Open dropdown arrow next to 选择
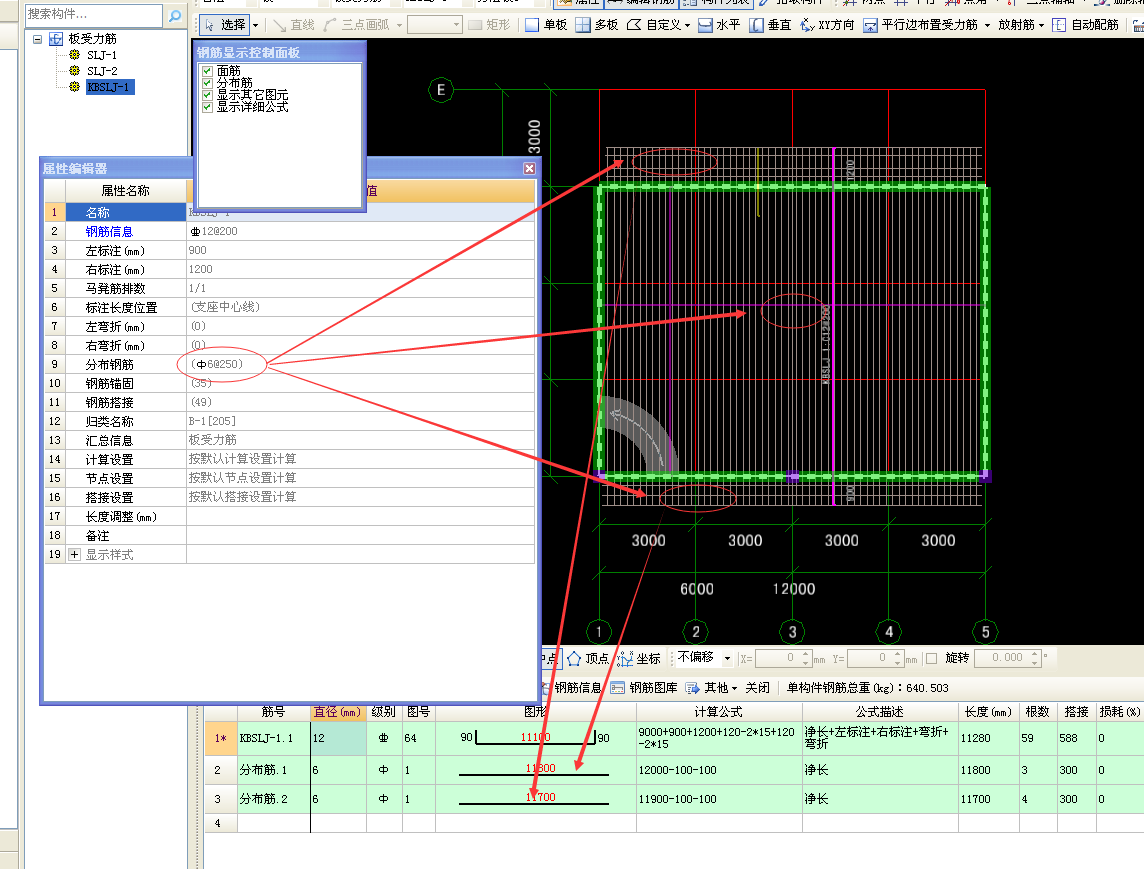Screen dimensions: 1144x869 click(x=255, y=26)
